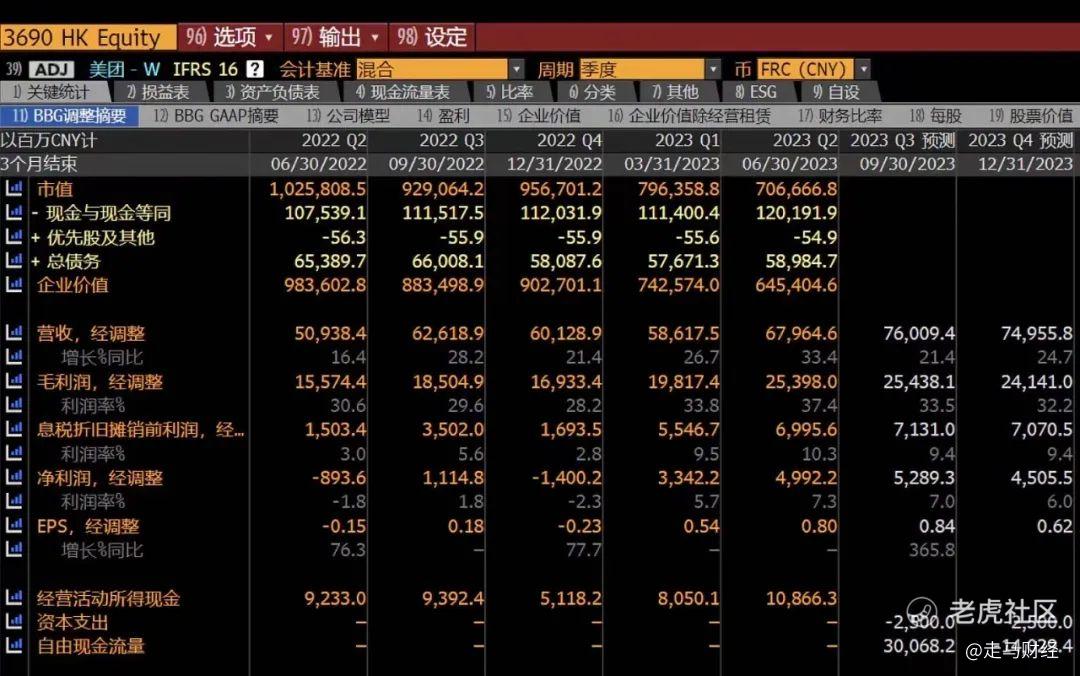
Task: Switch to the 自设 tab
Action: coord(836,92)
